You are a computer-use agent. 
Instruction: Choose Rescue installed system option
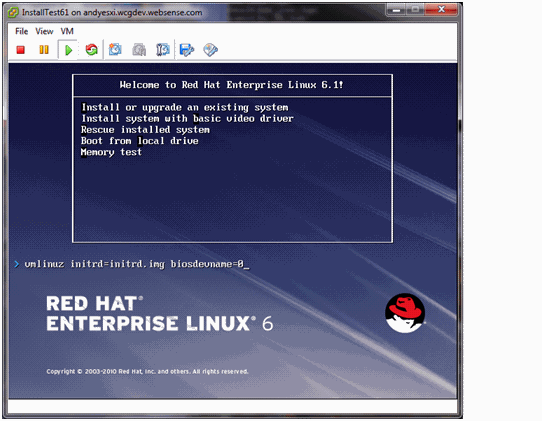pos(145,130)
